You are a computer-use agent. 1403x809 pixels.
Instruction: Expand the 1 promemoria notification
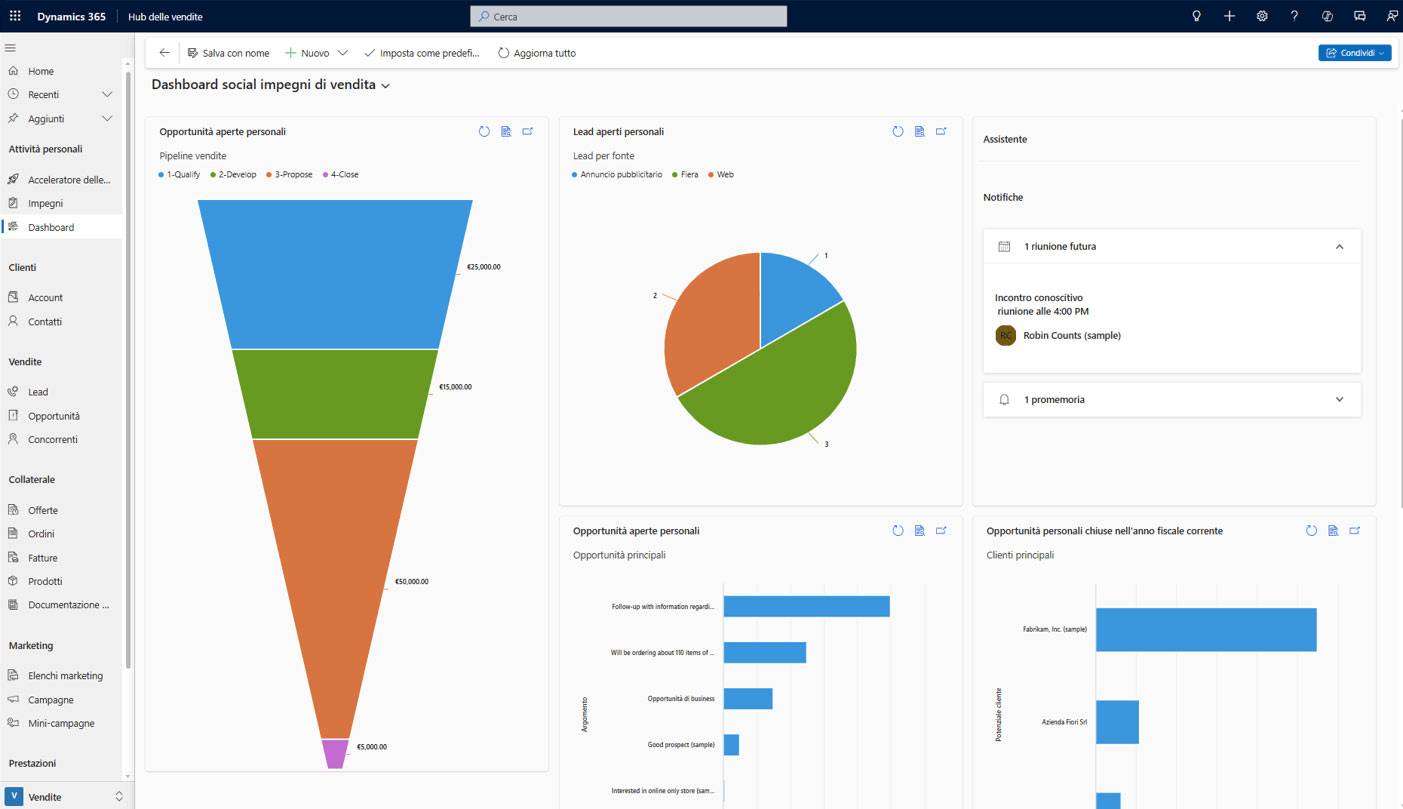pyautogui.click(x=1339, y=399)
